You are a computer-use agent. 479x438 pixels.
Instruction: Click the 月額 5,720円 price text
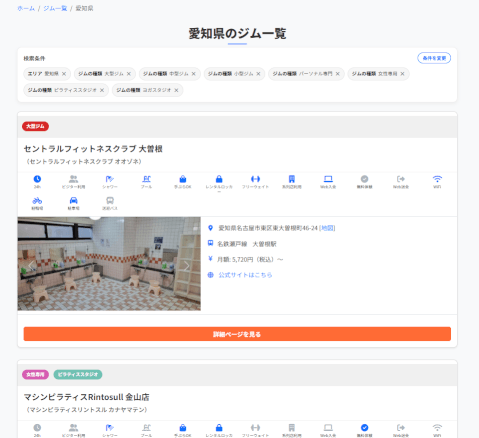coord(250,259)
